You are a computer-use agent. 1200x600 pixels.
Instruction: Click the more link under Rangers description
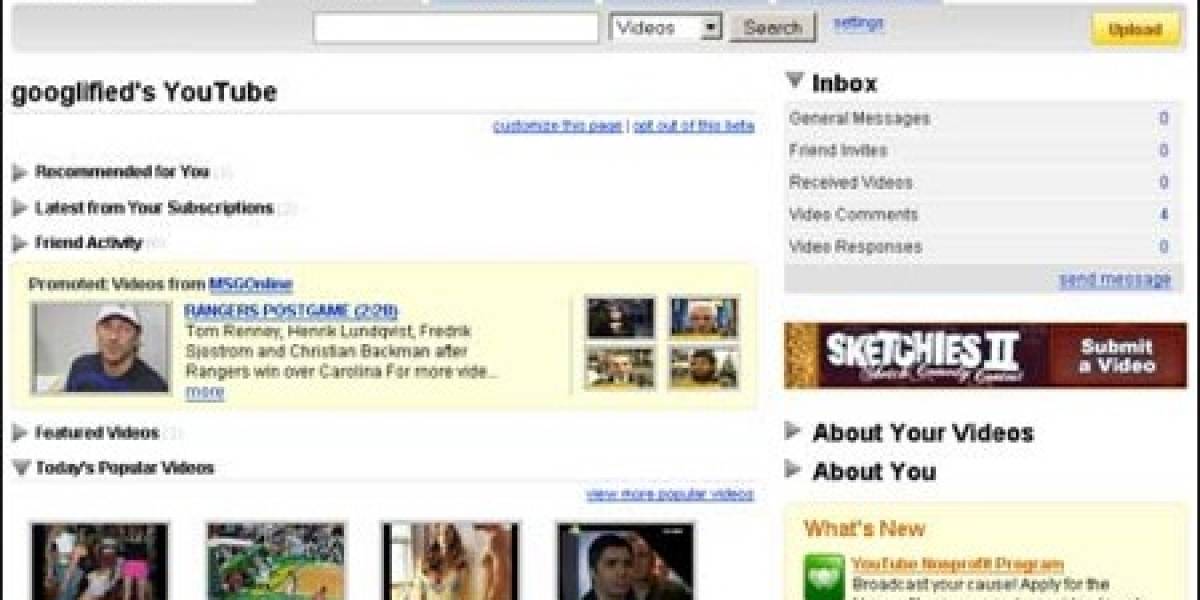pyautogui.click(x=205, y=393)
